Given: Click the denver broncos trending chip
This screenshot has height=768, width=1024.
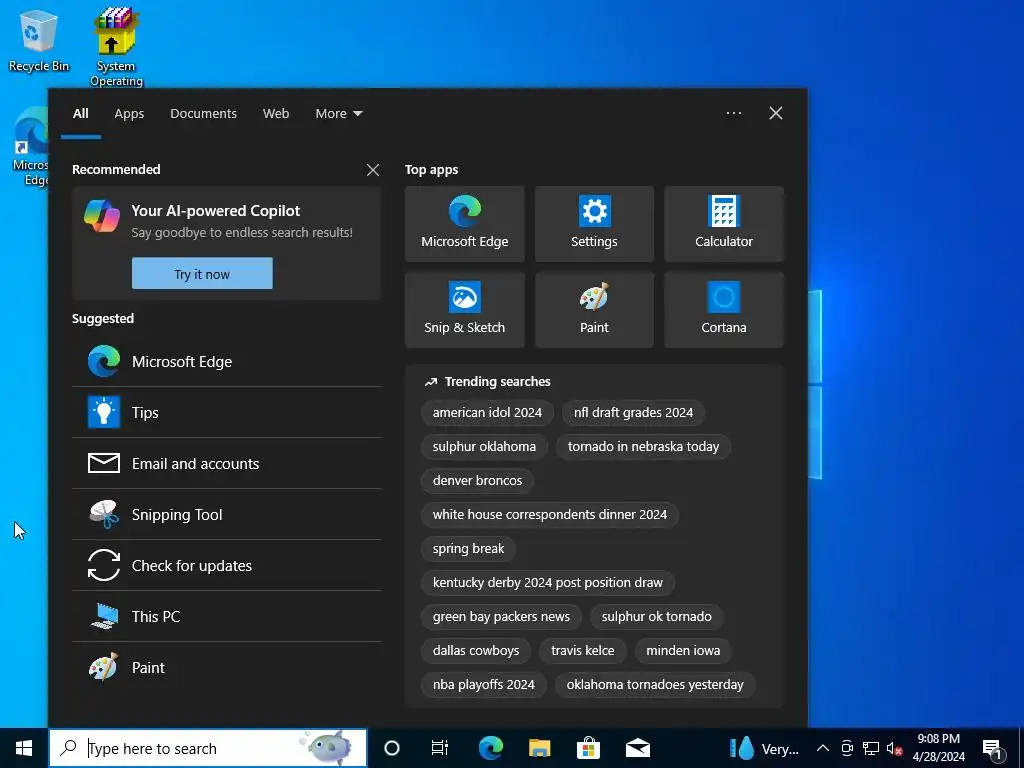Looking at the screenshot, I should 477,481.
